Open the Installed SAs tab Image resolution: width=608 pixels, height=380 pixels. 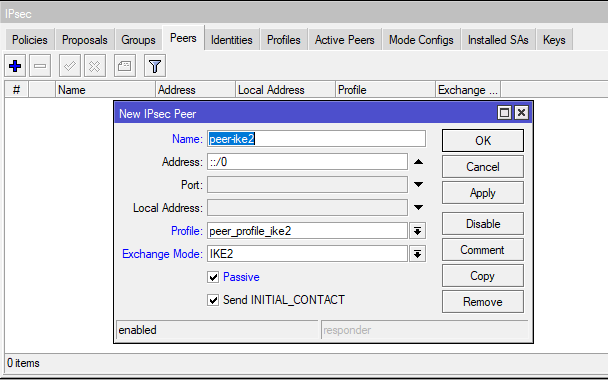pos(498,40)
